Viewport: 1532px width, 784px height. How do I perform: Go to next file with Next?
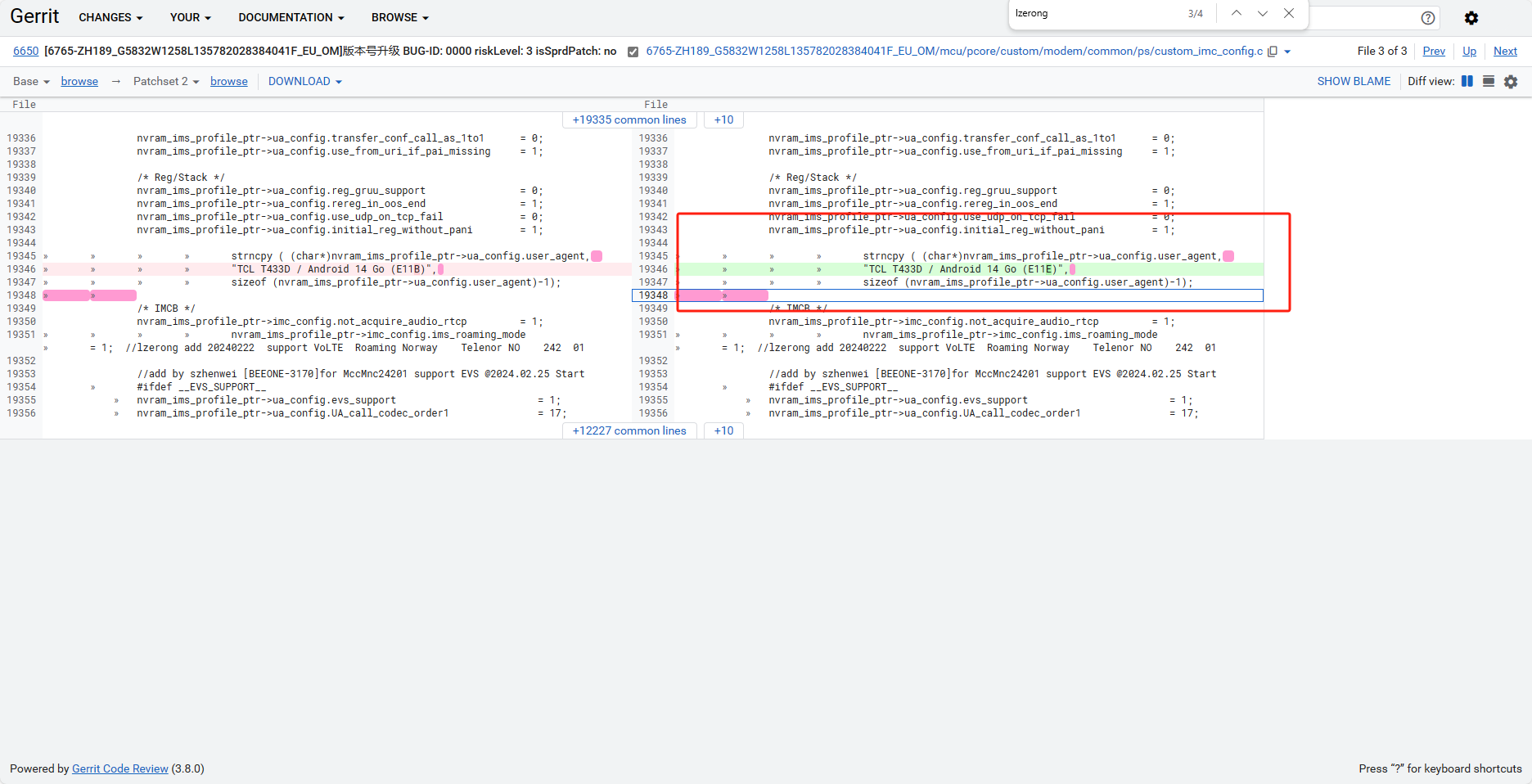coord(1505,51)
